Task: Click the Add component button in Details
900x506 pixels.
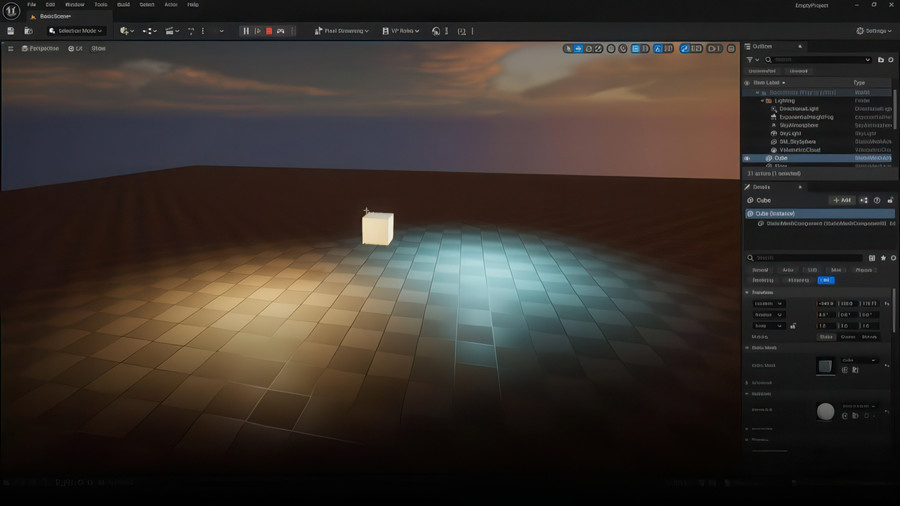Action: [x=842, y=200]
